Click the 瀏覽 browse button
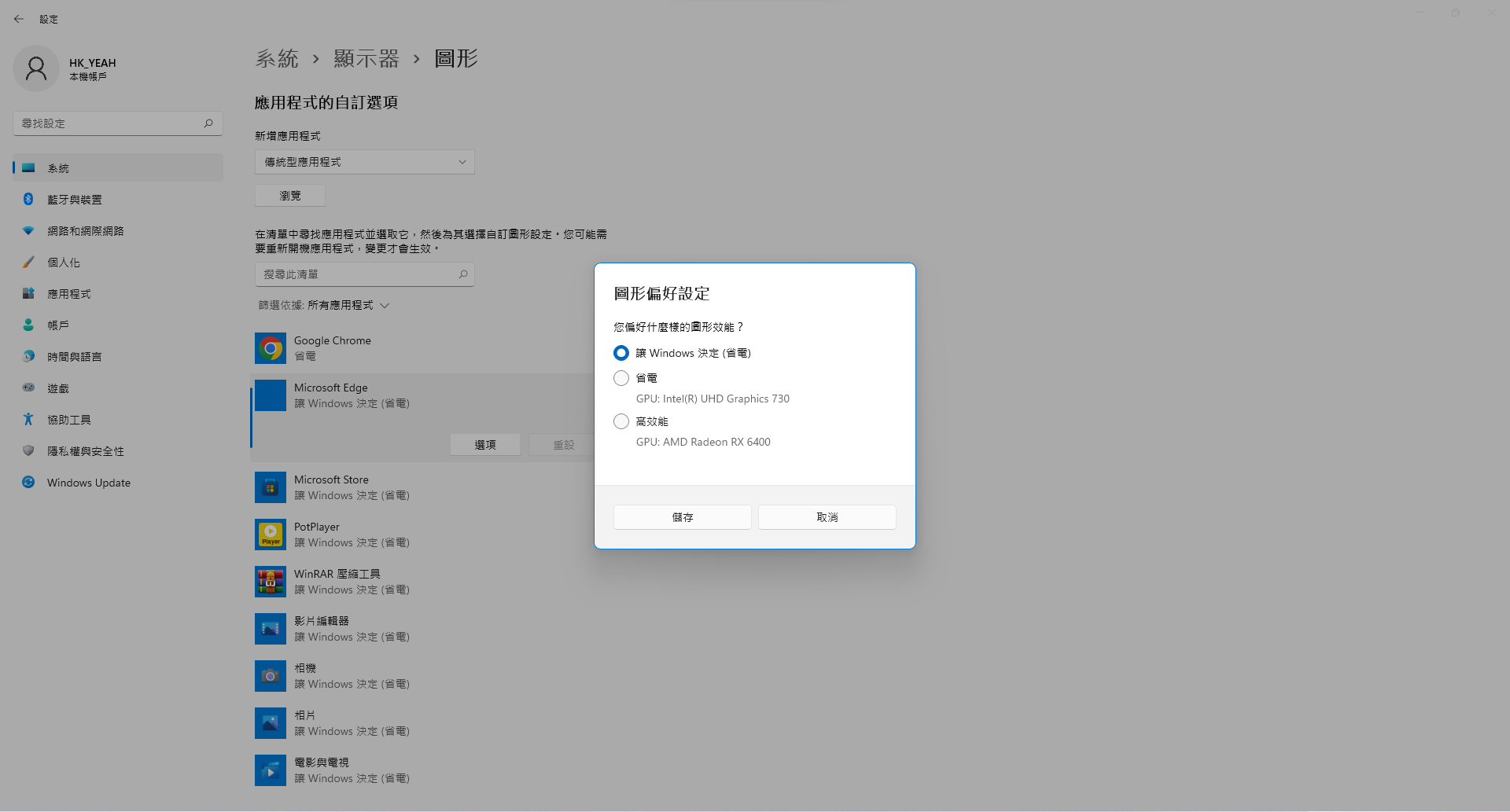The image size is (1510, 812). pyautogui.click(x=290, y=196)
